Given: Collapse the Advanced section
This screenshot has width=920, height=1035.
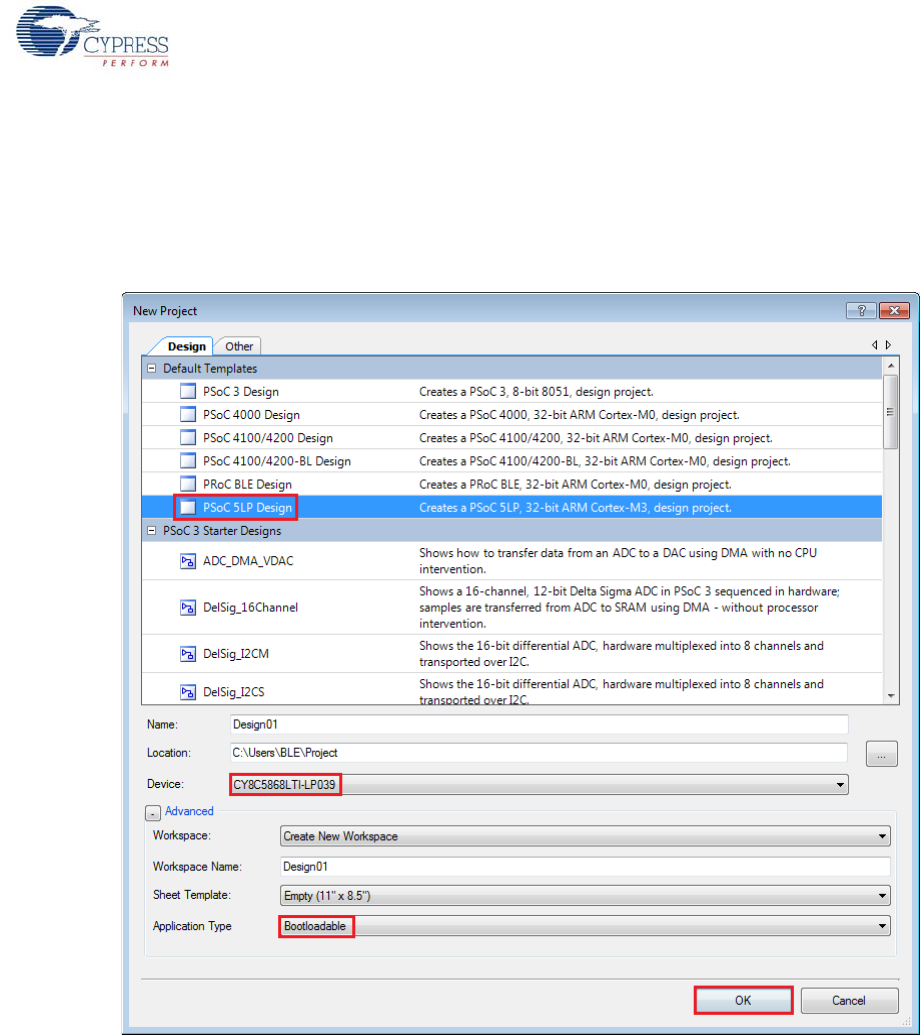Looking at the screenshot, I should tap(152, 813).
